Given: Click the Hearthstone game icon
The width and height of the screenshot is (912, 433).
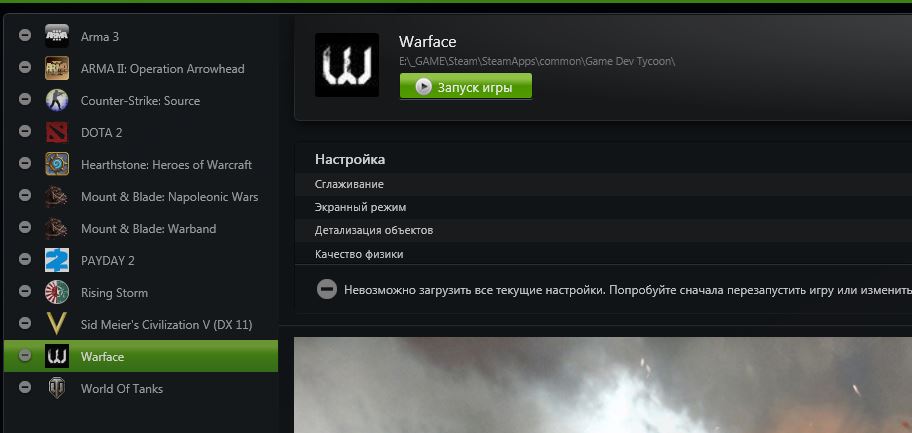Looking at the screenshot, I should click(x=57, y=164).
